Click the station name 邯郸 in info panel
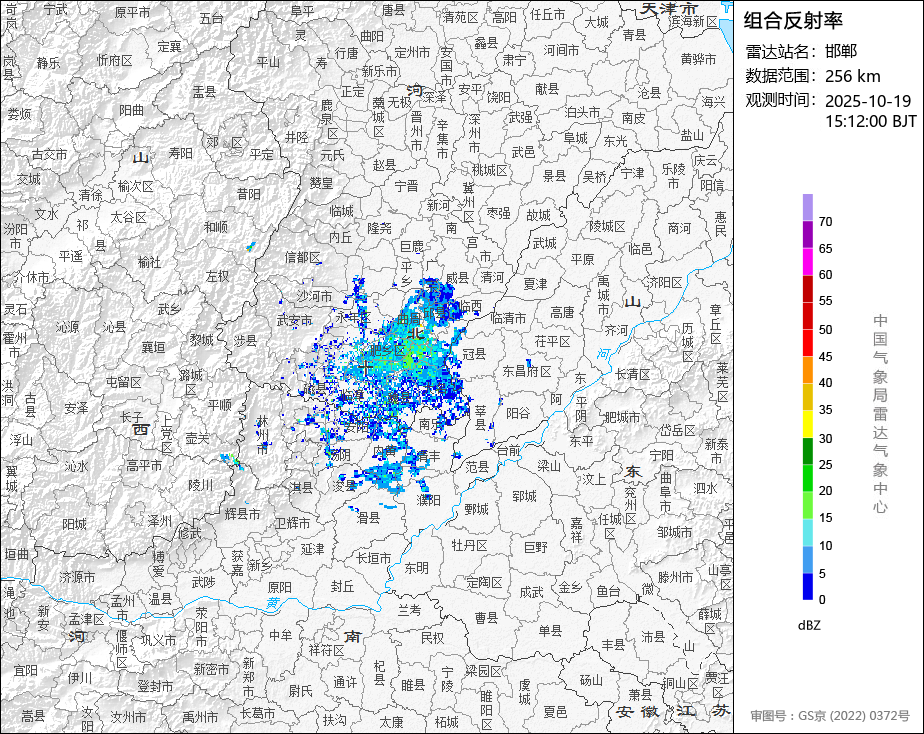Screen dimensions: 924x734 tap(841, 52)
